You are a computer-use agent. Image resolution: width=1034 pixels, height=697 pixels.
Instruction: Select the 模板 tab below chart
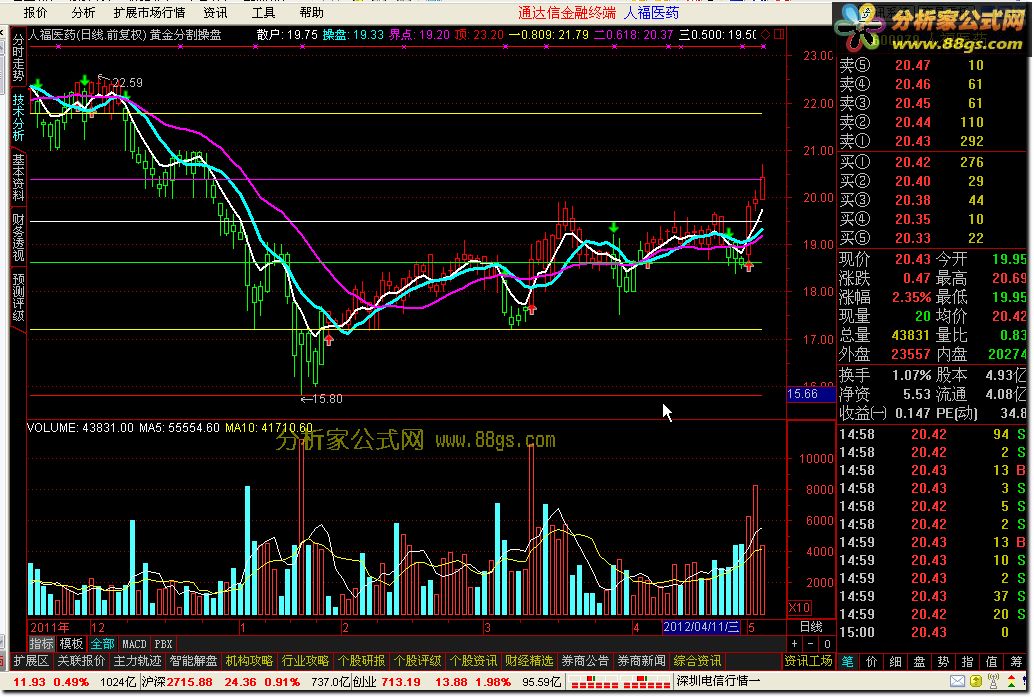71,644
